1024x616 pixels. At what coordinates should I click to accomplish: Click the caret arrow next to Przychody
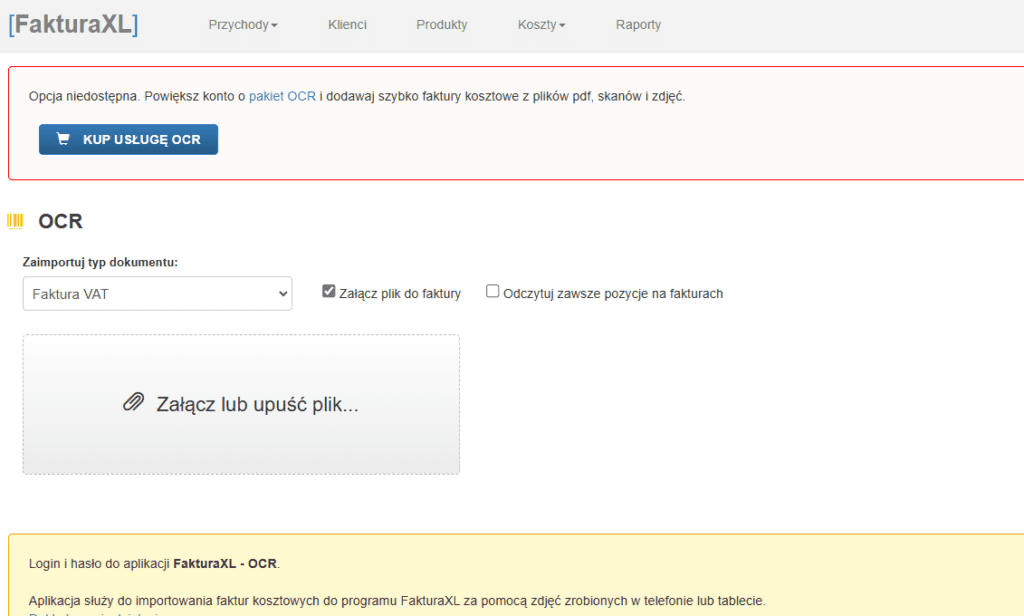click(274, 26)
